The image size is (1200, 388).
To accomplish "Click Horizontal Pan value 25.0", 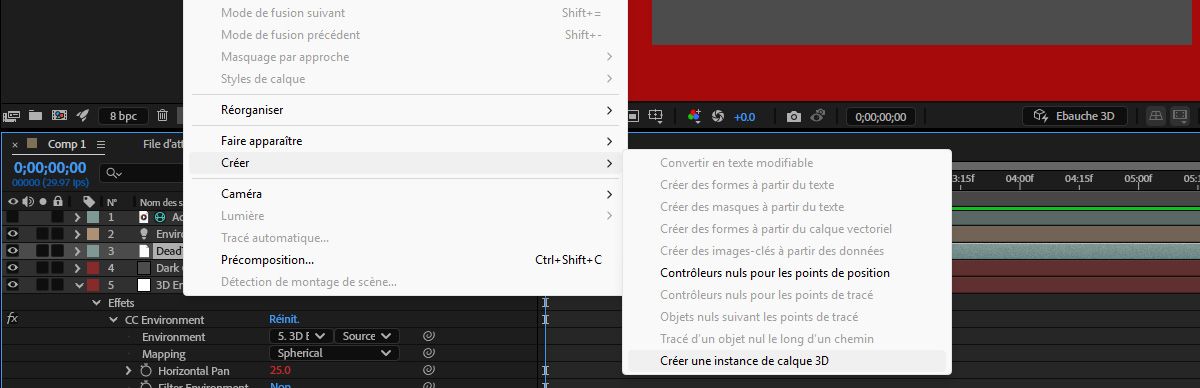I will tap(280, 370).
